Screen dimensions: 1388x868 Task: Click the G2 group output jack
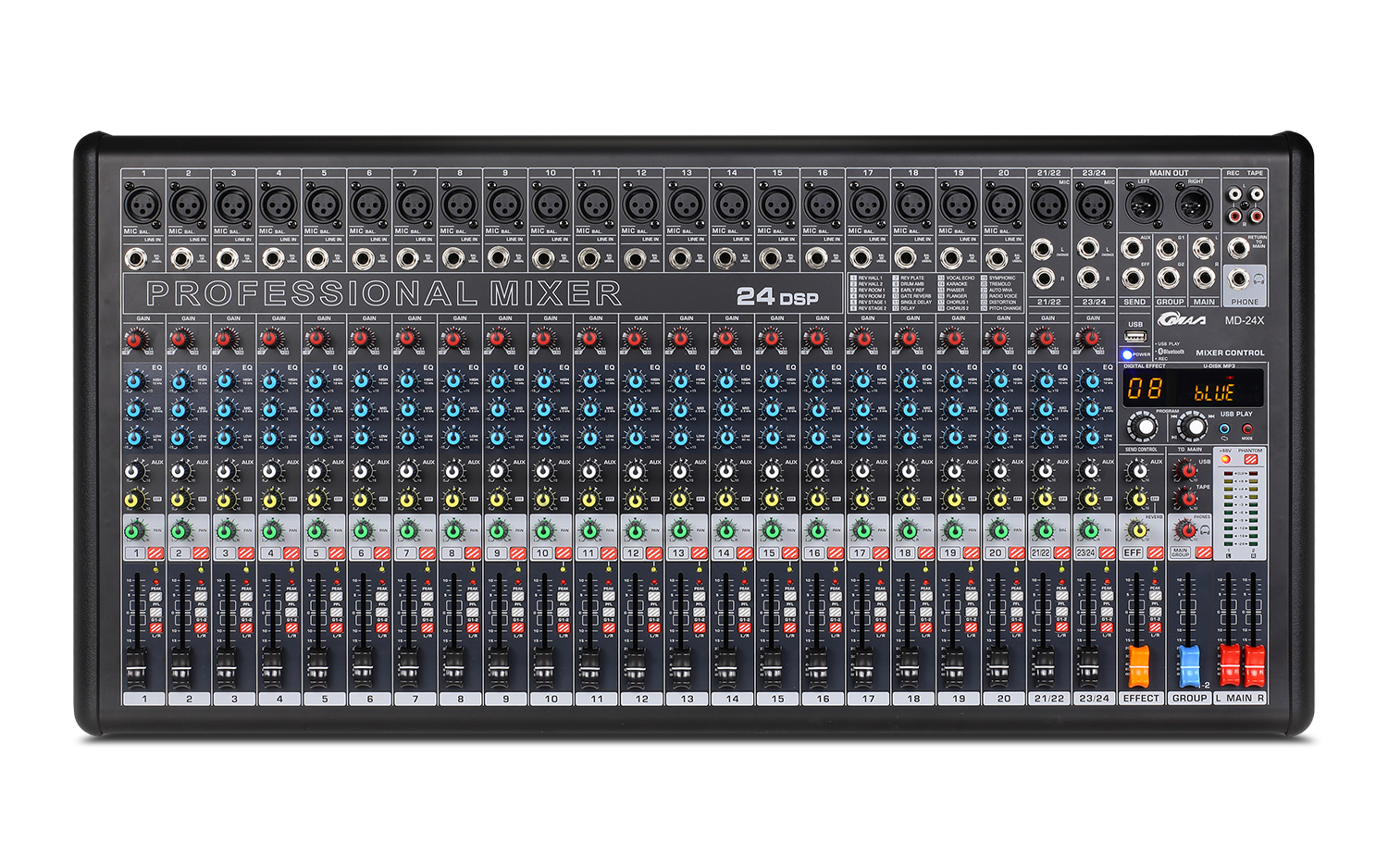coord(1168,278)
